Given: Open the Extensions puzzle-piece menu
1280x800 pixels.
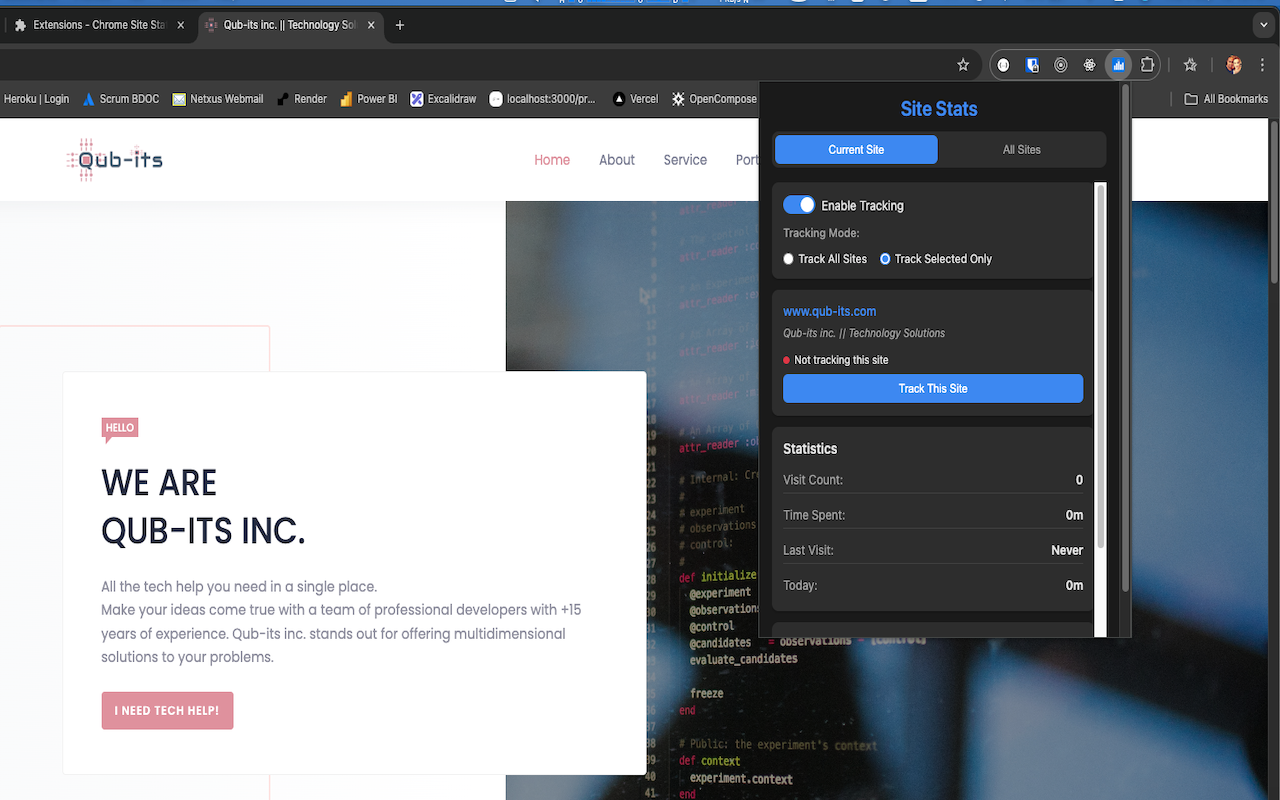Looking at the screenshot, I should [x=1147, y=65].
